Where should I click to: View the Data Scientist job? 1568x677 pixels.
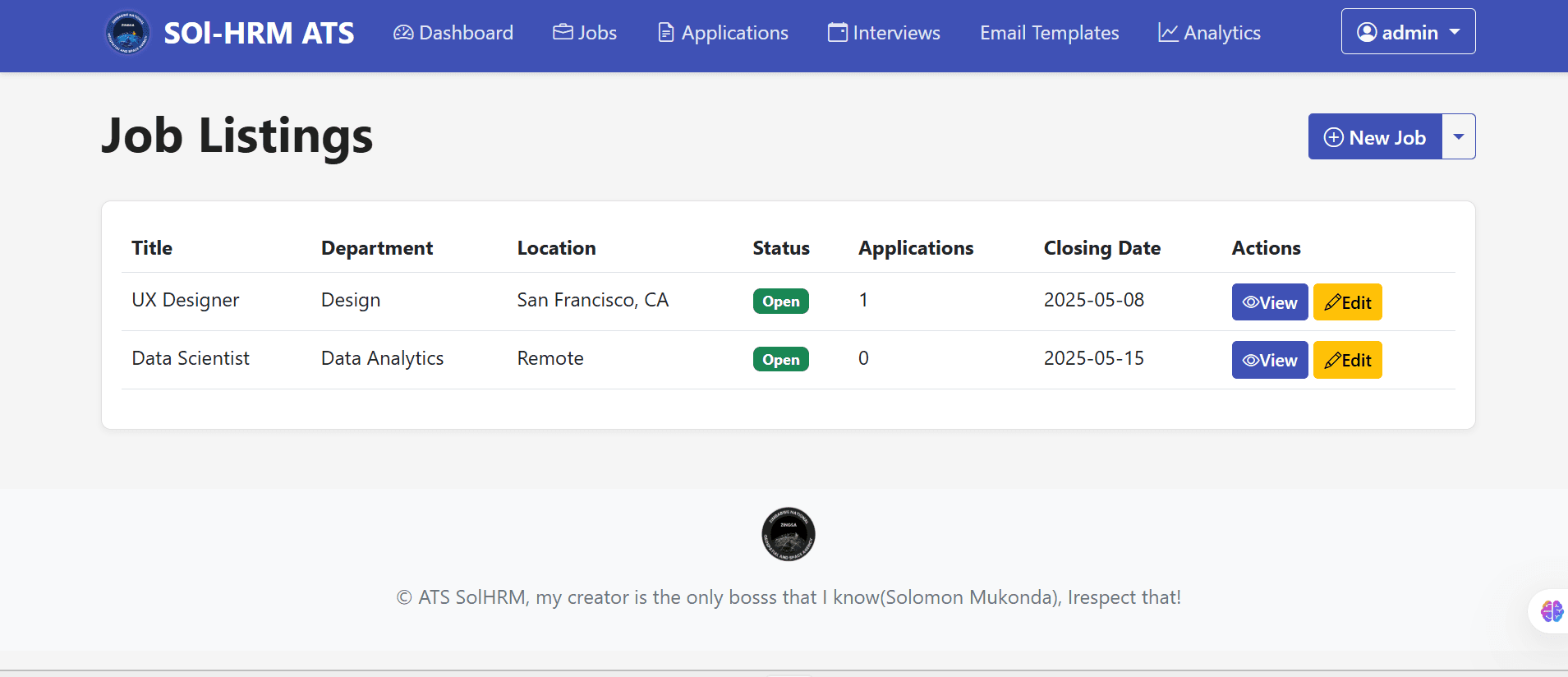[x=1269, y=360]
